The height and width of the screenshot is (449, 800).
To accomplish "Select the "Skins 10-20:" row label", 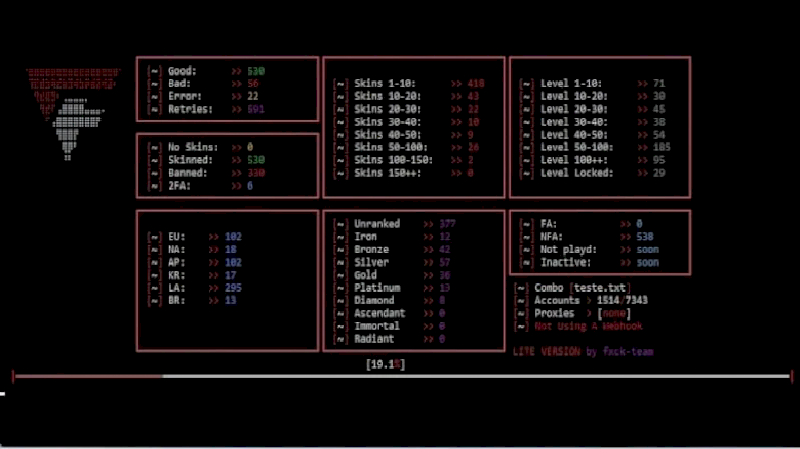I will [x=388, y=96].
